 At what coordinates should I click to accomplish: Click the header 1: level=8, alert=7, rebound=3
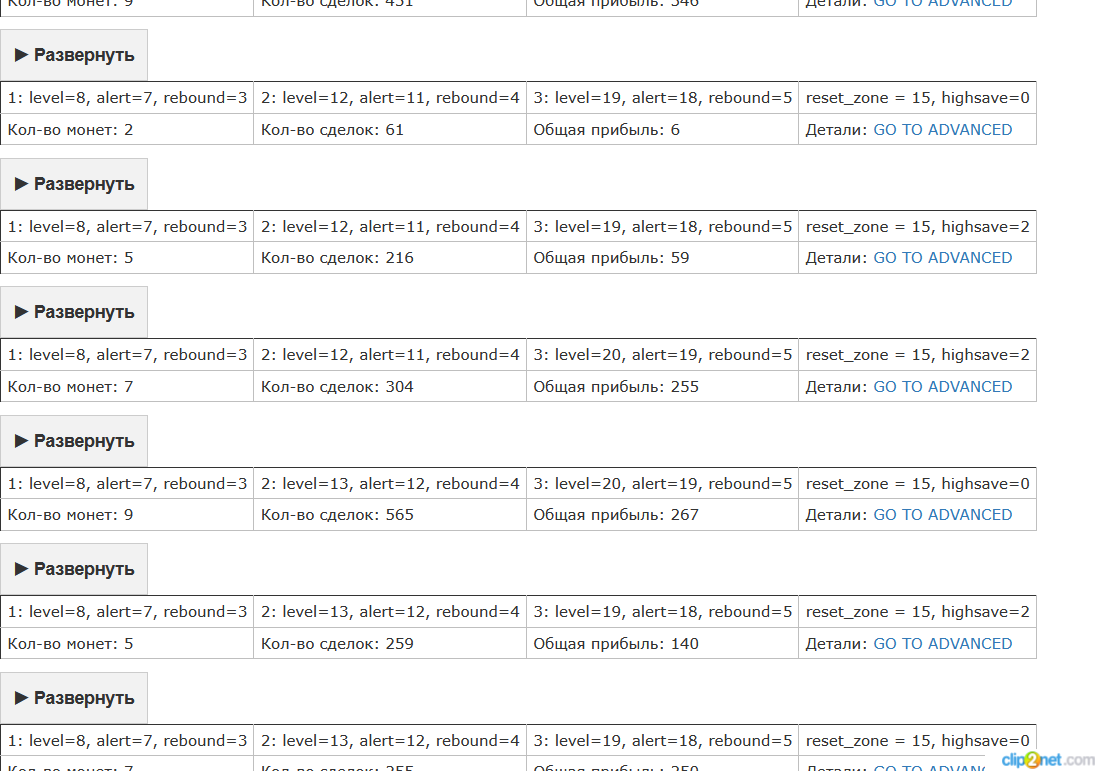pos(127,97)
